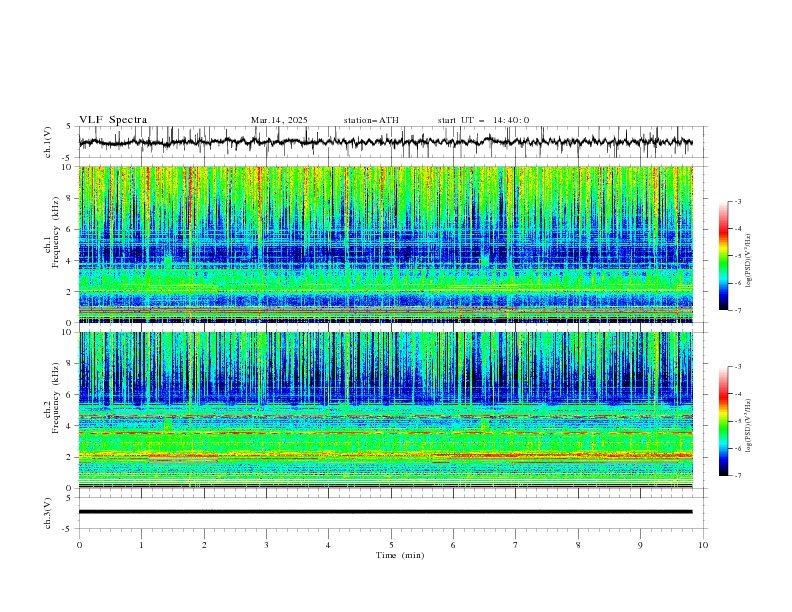Click time axis tick label "7"
Viewport: 792px width, 612px height.
pyautogui.click(x=516, y=545)
